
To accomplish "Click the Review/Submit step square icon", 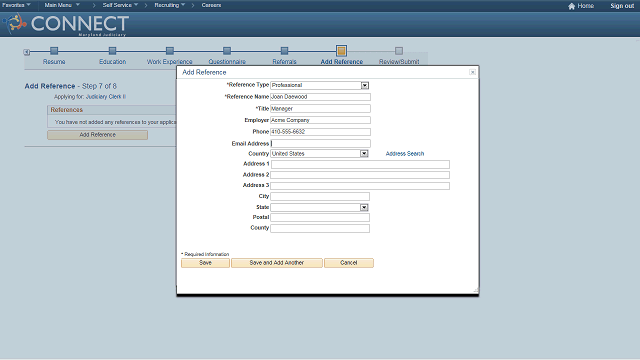I will coord(399,51).
